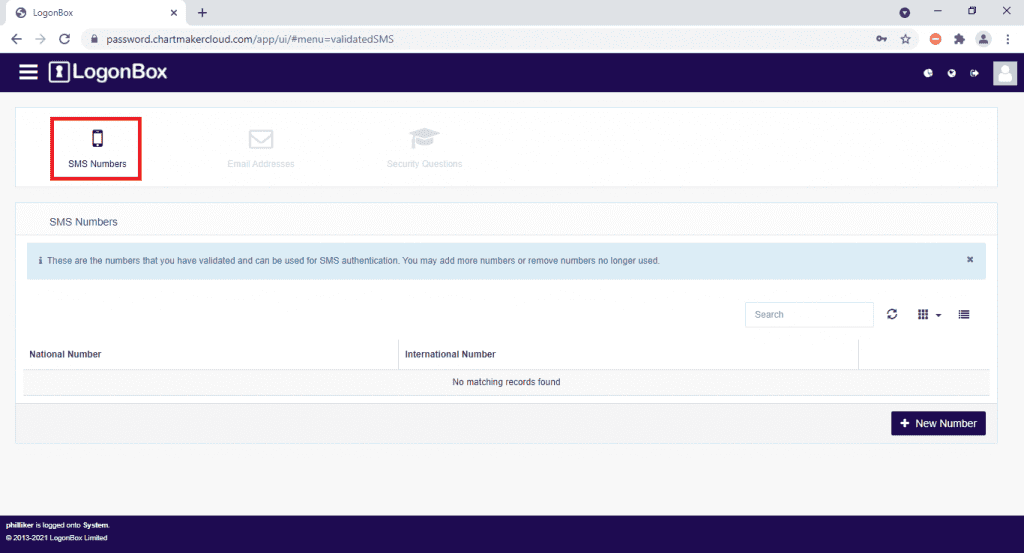
Task: Open the Chrome extensions puzzle icon
Action: (959, 39)
